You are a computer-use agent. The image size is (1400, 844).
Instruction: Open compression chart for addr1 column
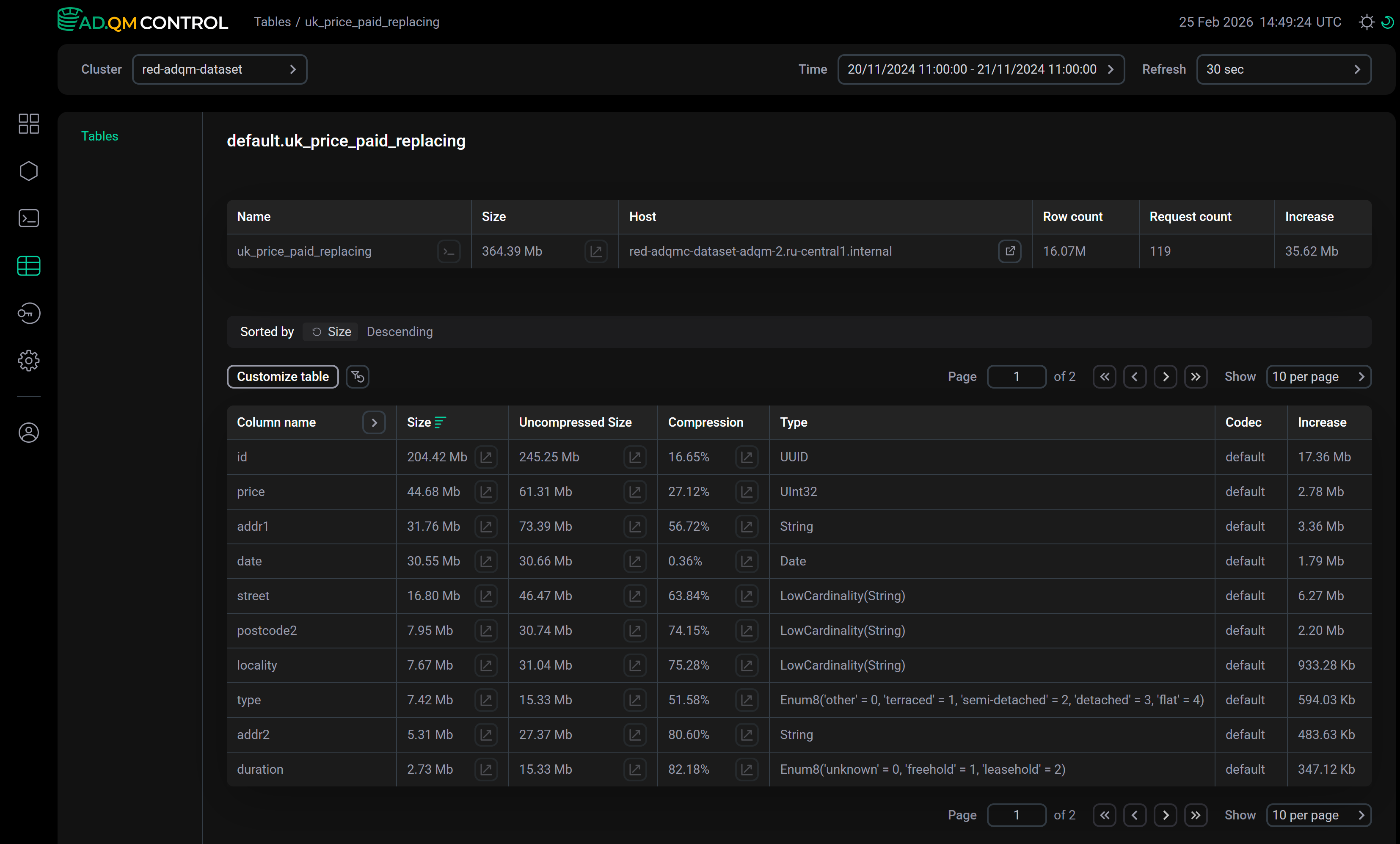747,526
